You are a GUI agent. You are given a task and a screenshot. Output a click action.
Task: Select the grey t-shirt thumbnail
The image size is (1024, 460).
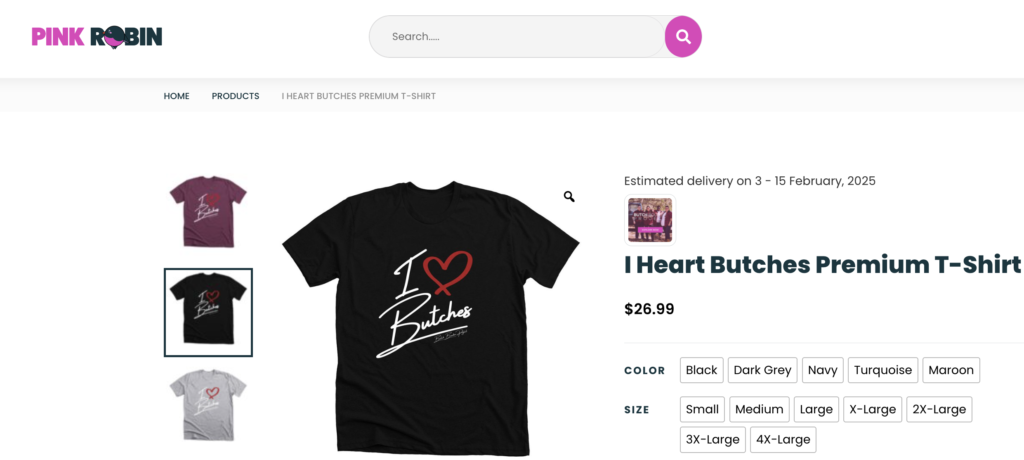[x=208, y=405]
